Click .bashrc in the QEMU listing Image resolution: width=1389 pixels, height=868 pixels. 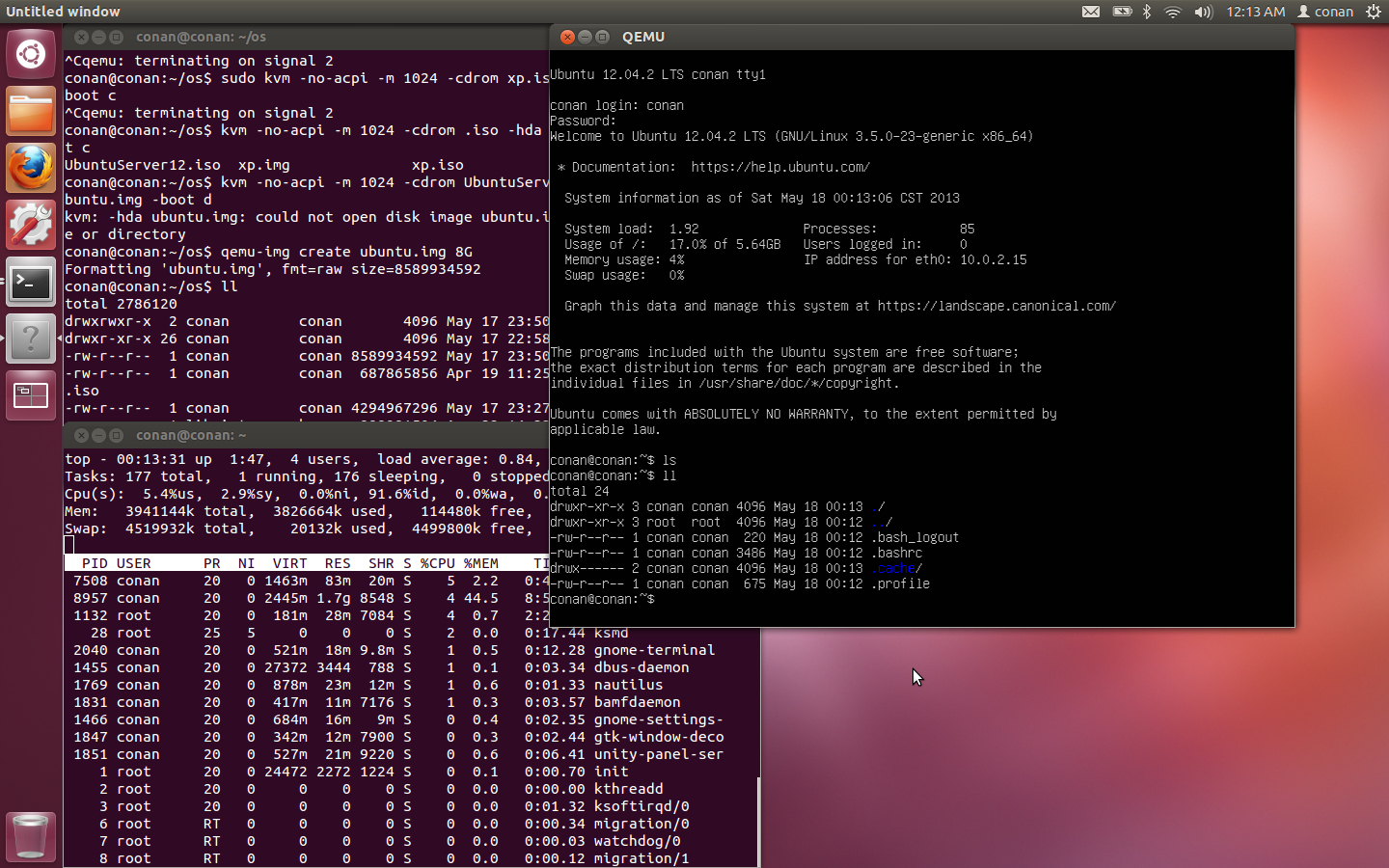(x=897, y=553)
